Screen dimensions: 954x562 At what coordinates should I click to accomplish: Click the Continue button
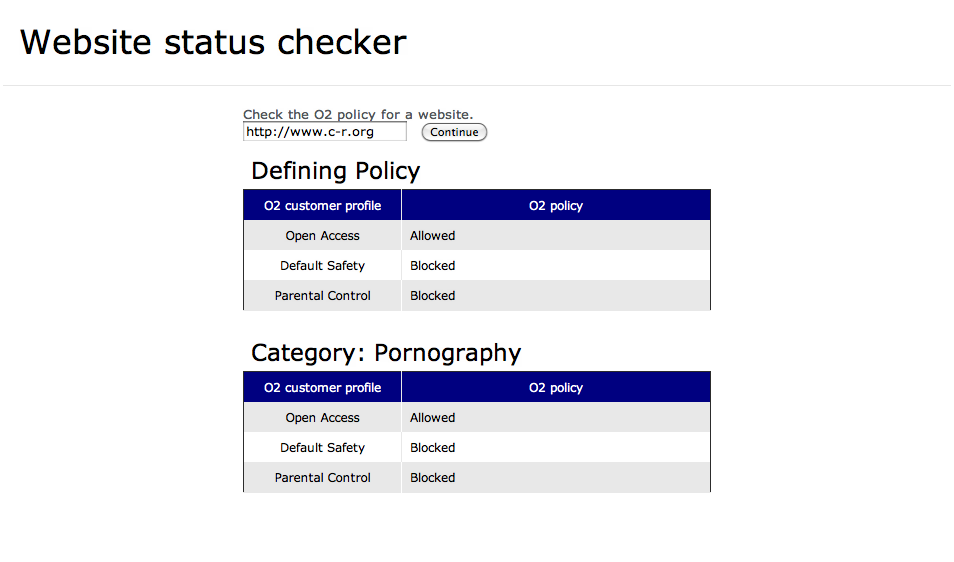point(454,132)
